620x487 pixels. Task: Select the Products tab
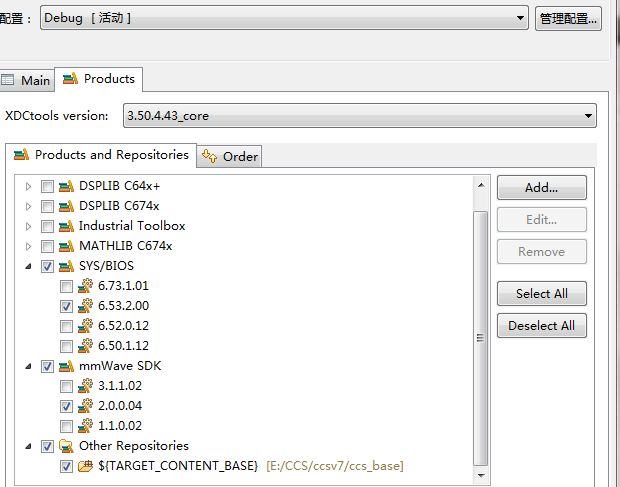pos(98,79)
